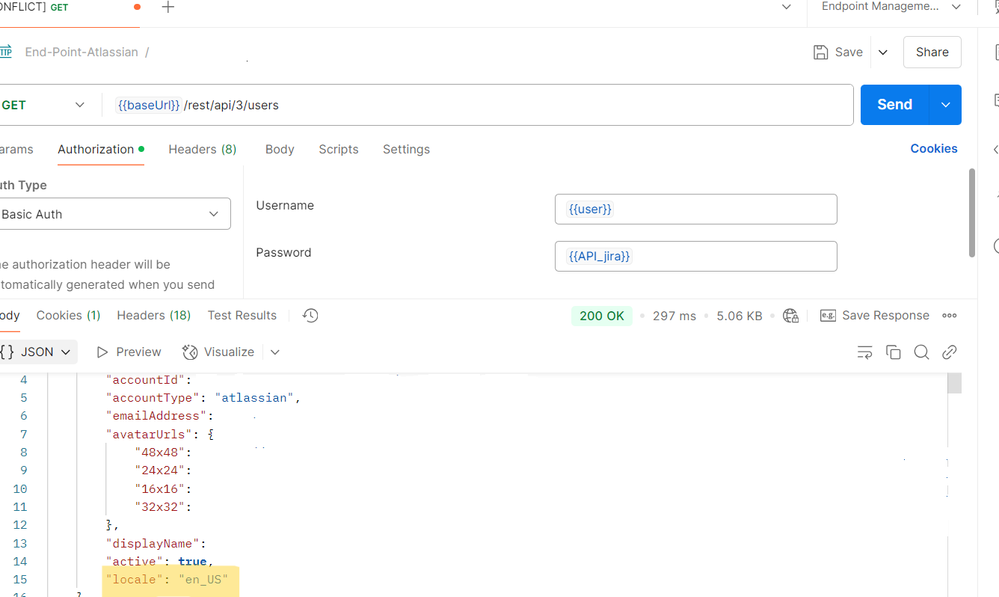Click the response body scrollbar thumb

pyautogui.click(x=954, y=384)
